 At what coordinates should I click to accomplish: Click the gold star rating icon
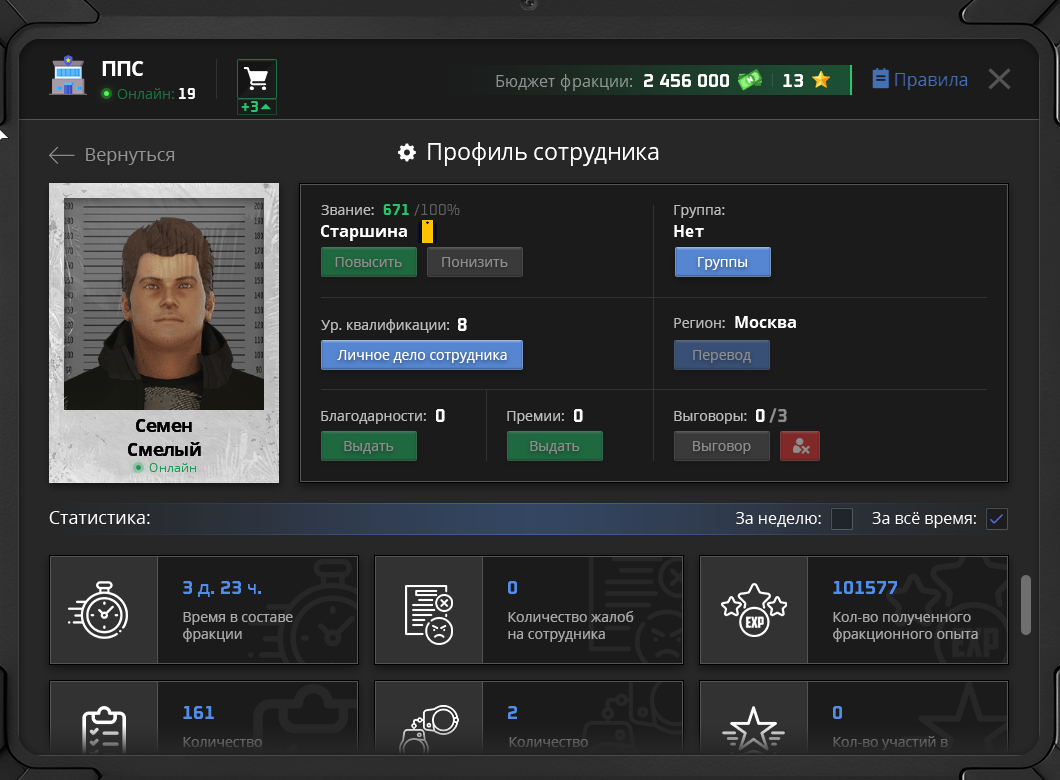[x=821, y=81]
